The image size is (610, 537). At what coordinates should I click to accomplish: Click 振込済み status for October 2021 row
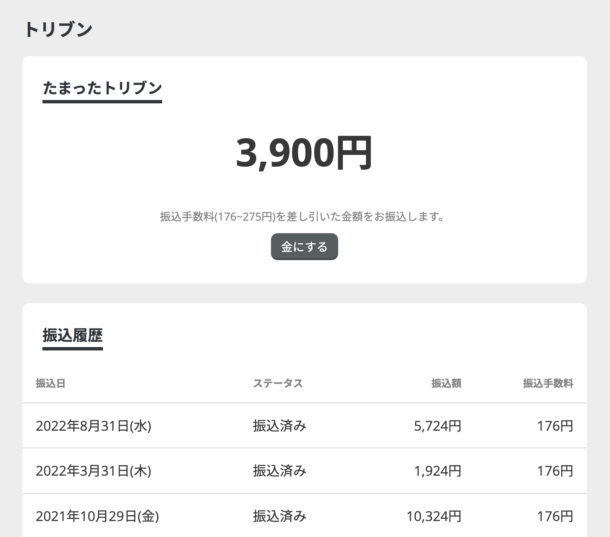click(279, 516)
